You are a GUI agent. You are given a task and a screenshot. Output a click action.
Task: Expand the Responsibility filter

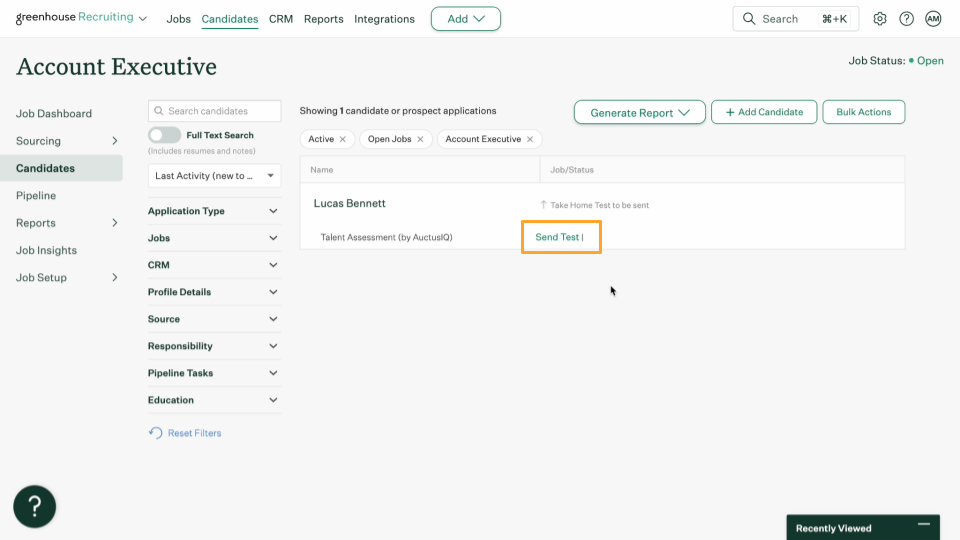(x=214, y=345)
